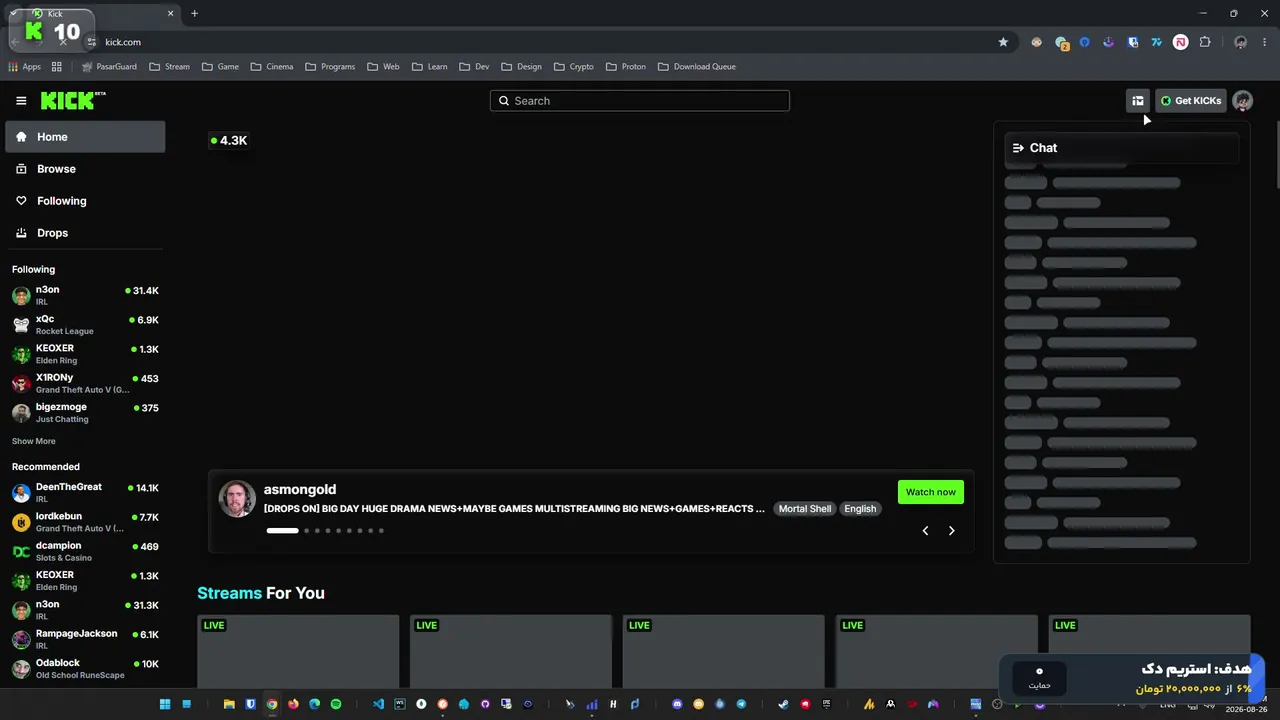Click the Kick logo in the header

73,100
